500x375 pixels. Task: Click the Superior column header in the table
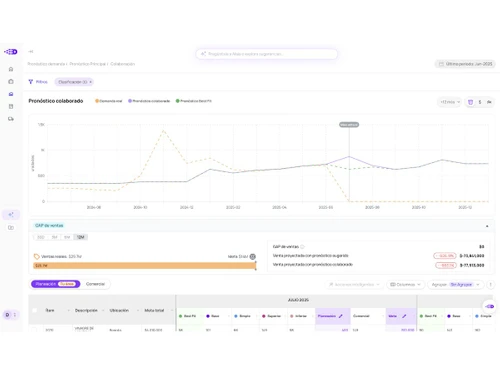[x=274, y=316]
